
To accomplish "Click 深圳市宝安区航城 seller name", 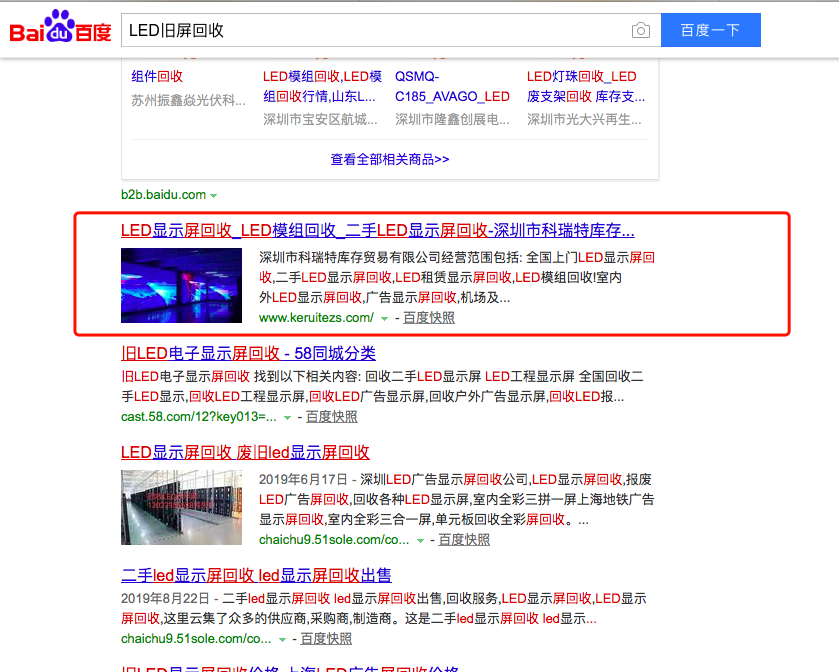I will 320,120.
